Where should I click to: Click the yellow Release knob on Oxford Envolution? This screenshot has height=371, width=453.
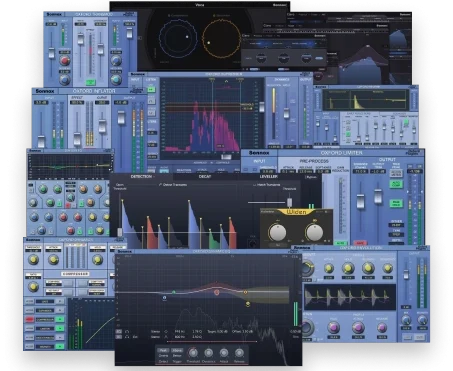pyautogui.click(x=368, y=267)
